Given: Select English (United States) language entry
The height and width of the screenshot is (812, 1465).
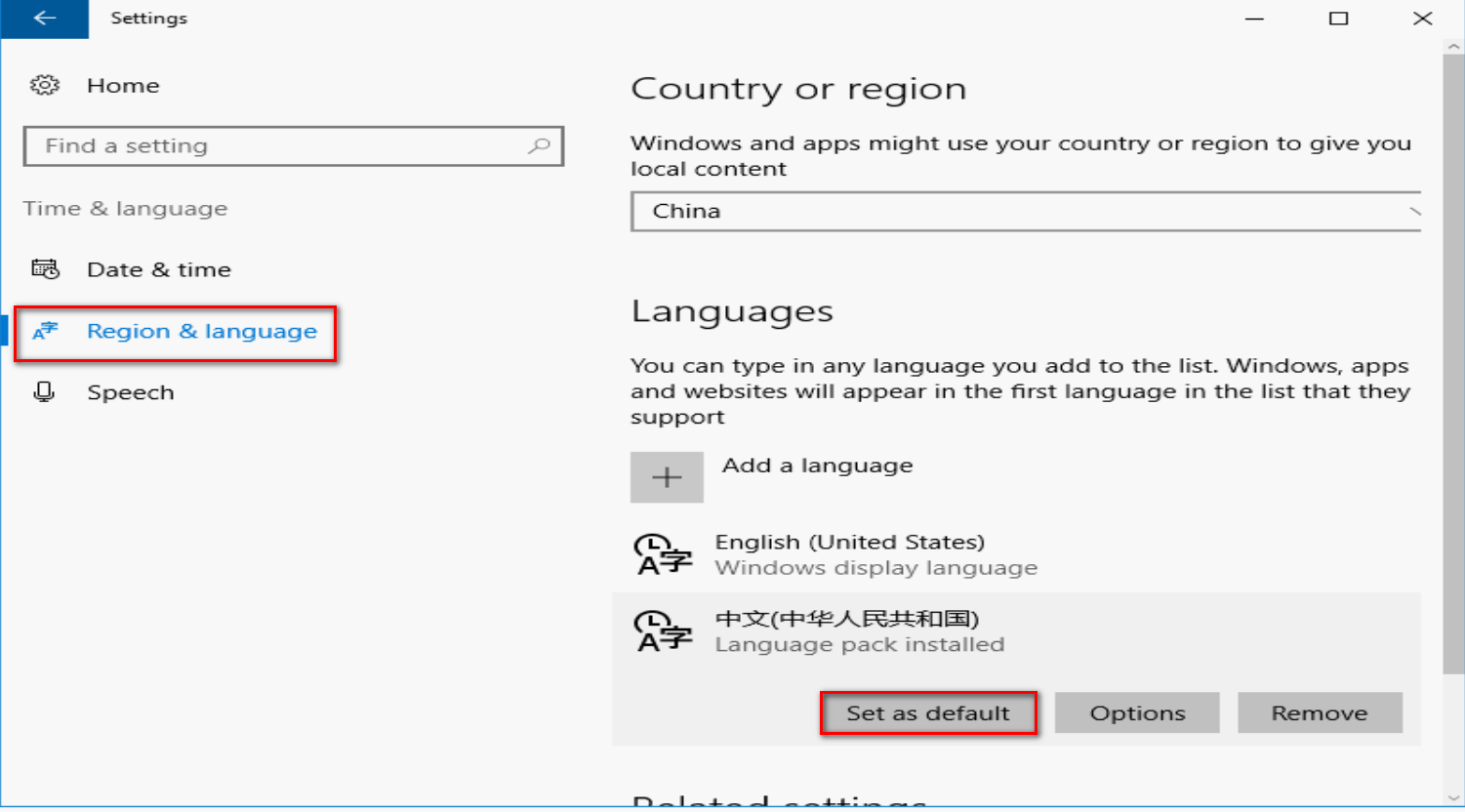Looking at the screenshot, I should [849, 554].
